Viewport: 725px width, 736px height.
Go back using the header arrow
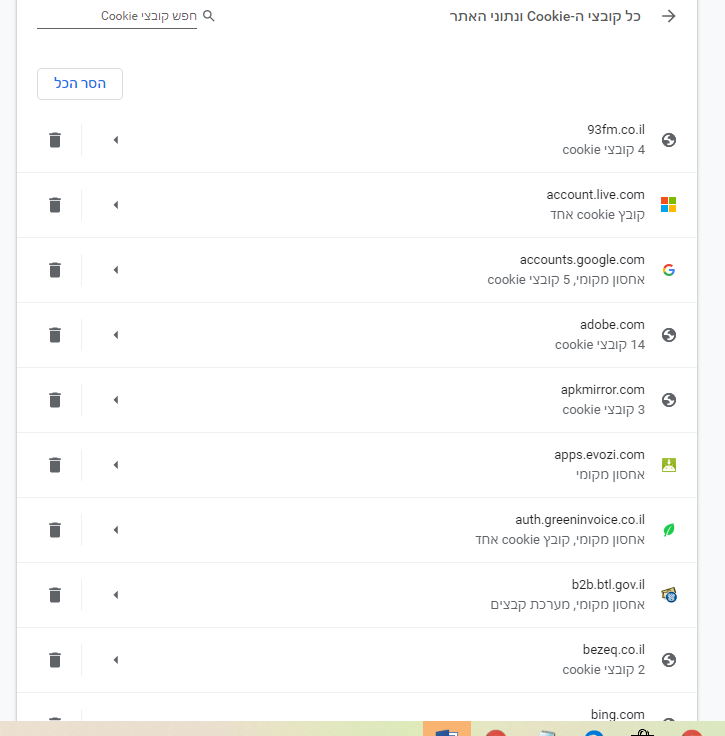[x=669, y=16]
